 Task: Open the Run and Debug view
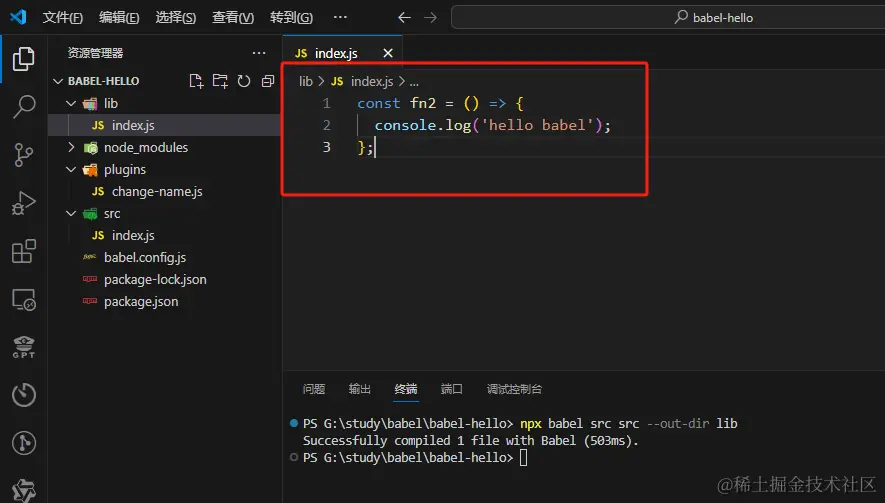[23, 203]
